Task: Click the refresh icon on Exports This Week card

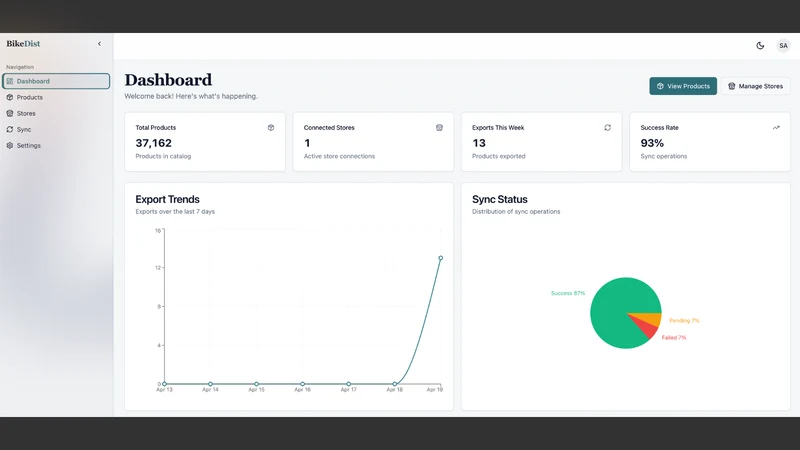Action: click(608, 128)
